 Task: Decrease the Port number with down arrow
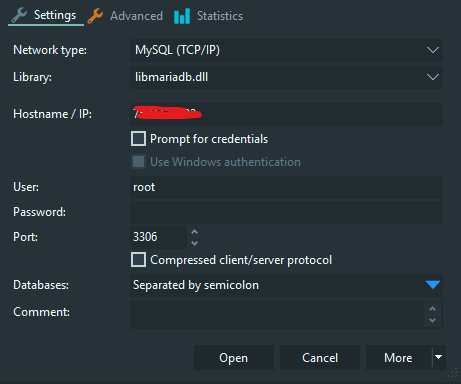tap(194, 243)
